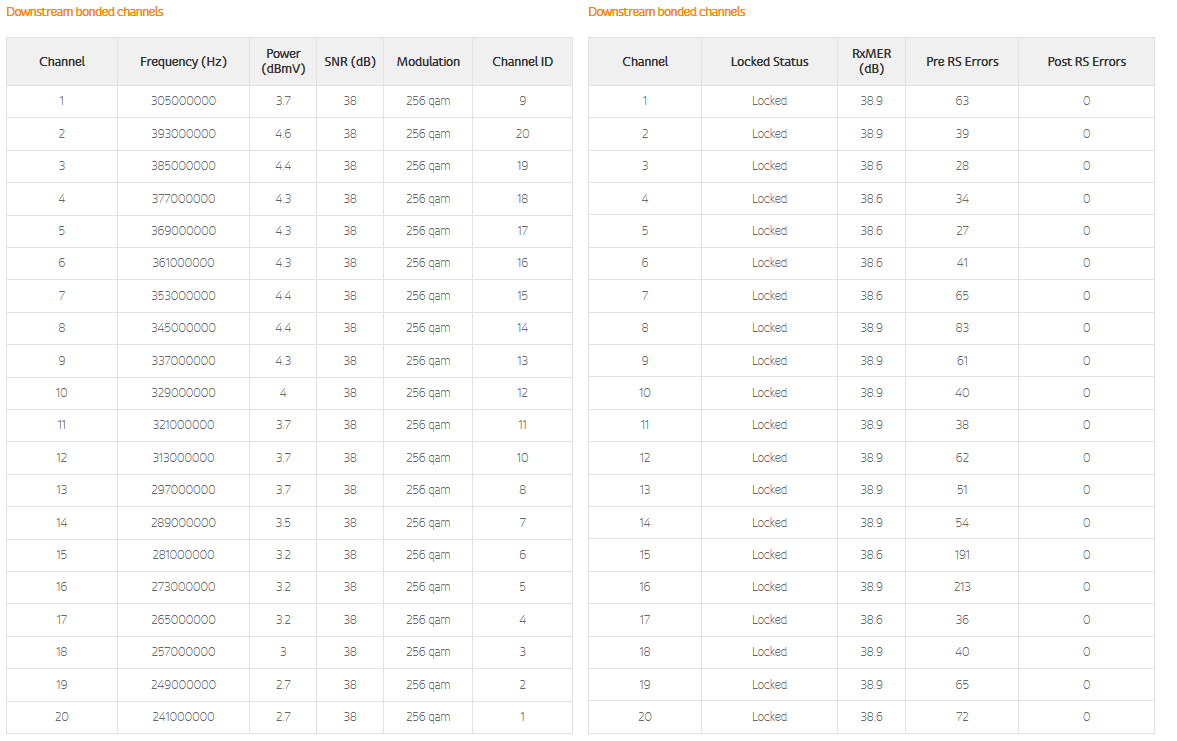Image resolution: width=1177 pixels, height=741 pixels.
Task: Select the SNR (dB) column header
Action: (x=350, y=62)
